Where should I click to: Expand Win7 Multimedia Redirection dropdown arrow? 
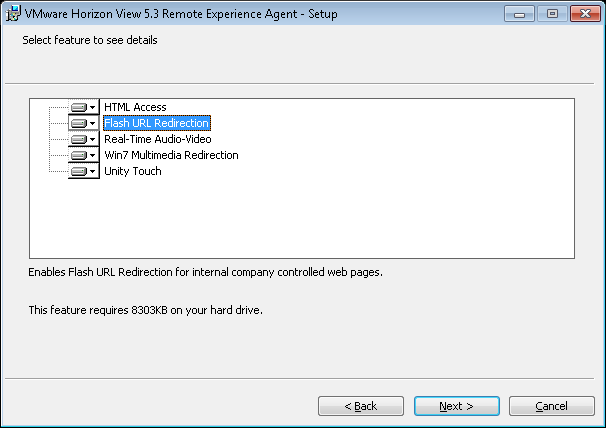pos(93,155)
